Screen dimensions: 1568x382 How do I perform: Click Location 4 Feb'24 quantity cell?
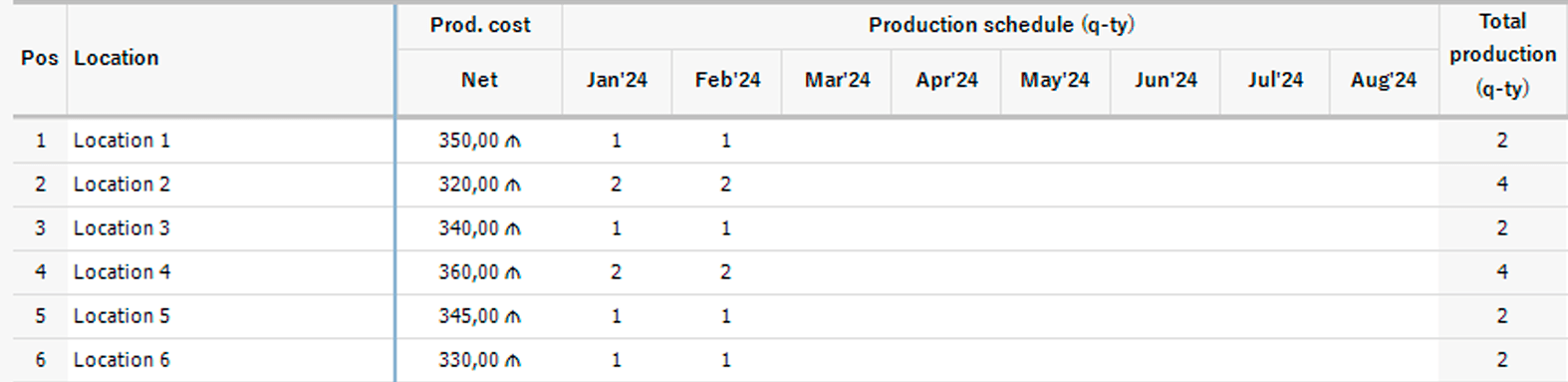click(x=726, y=272)
